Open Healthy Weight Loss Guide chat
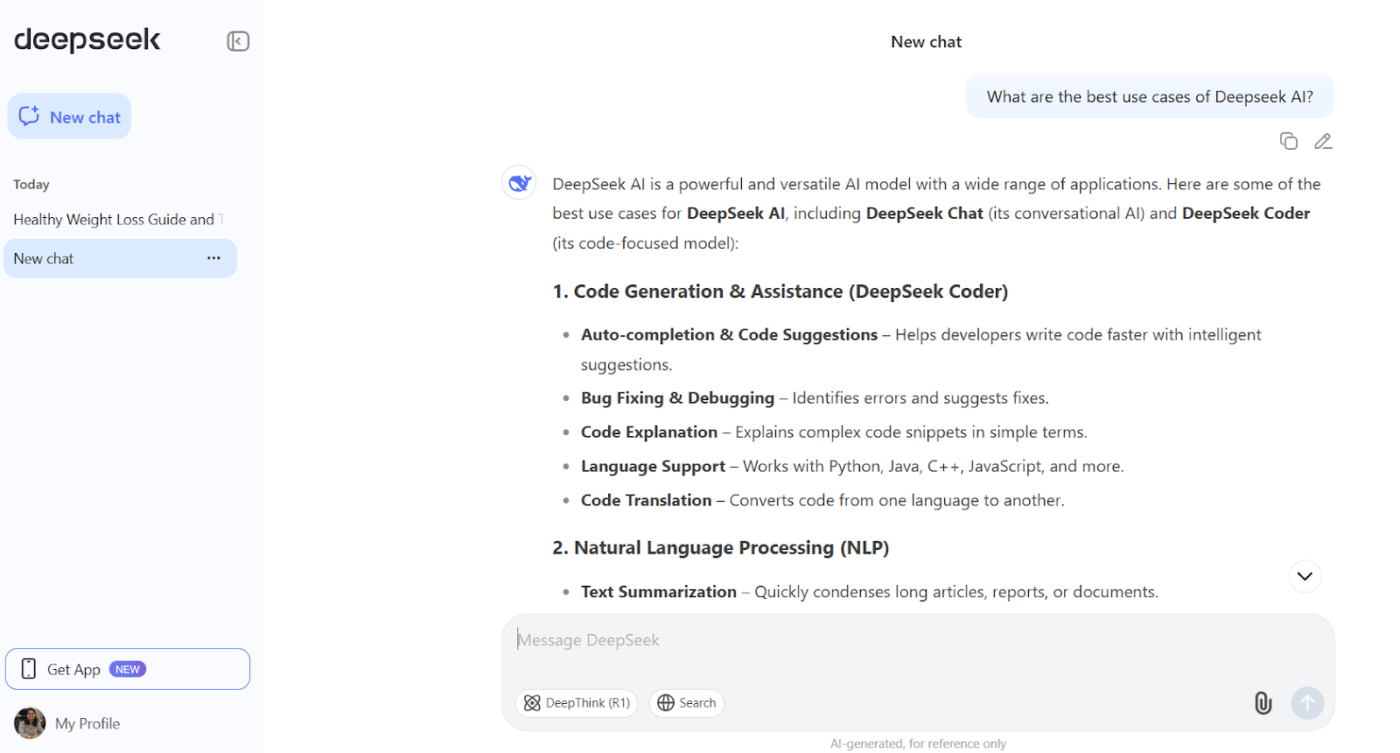This screenshot has height=753, width=1400. click(118, 219)
